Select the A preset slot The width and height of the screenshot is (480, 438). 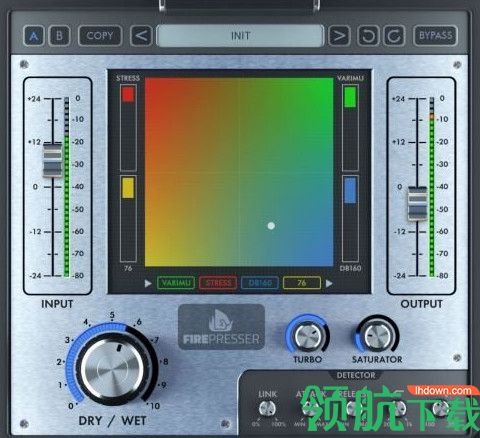pyautogui.click(x=33, y=35)
